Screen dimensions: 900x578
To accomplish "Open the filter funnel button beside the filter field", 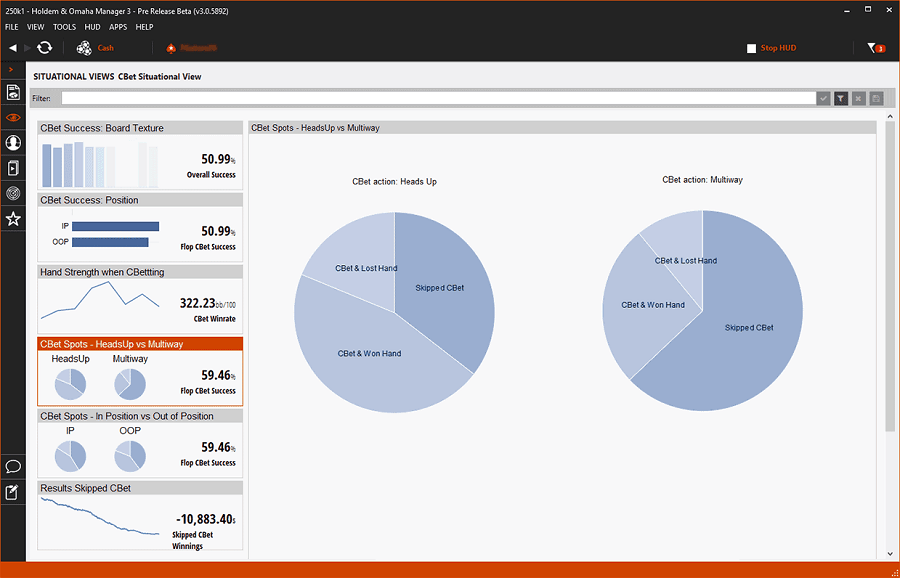I will pyautogui.click(x=841, y=98).
